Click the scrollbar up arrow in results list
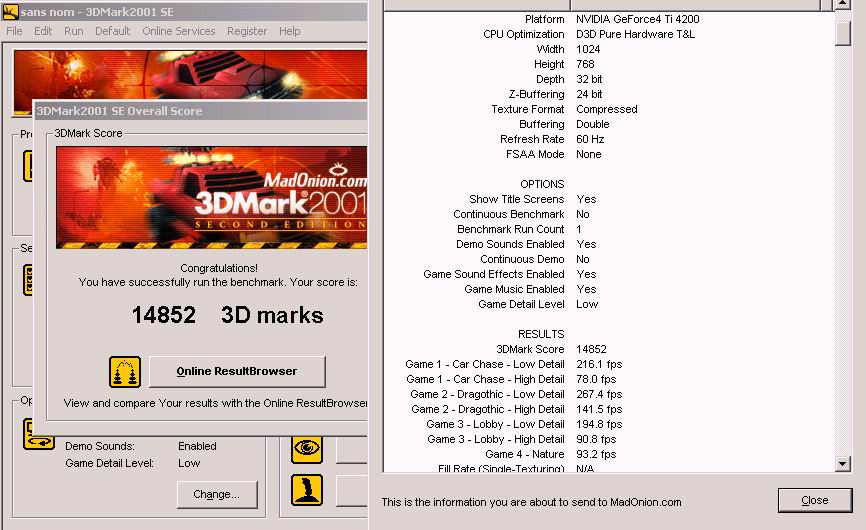 click(x=844, y=6)
